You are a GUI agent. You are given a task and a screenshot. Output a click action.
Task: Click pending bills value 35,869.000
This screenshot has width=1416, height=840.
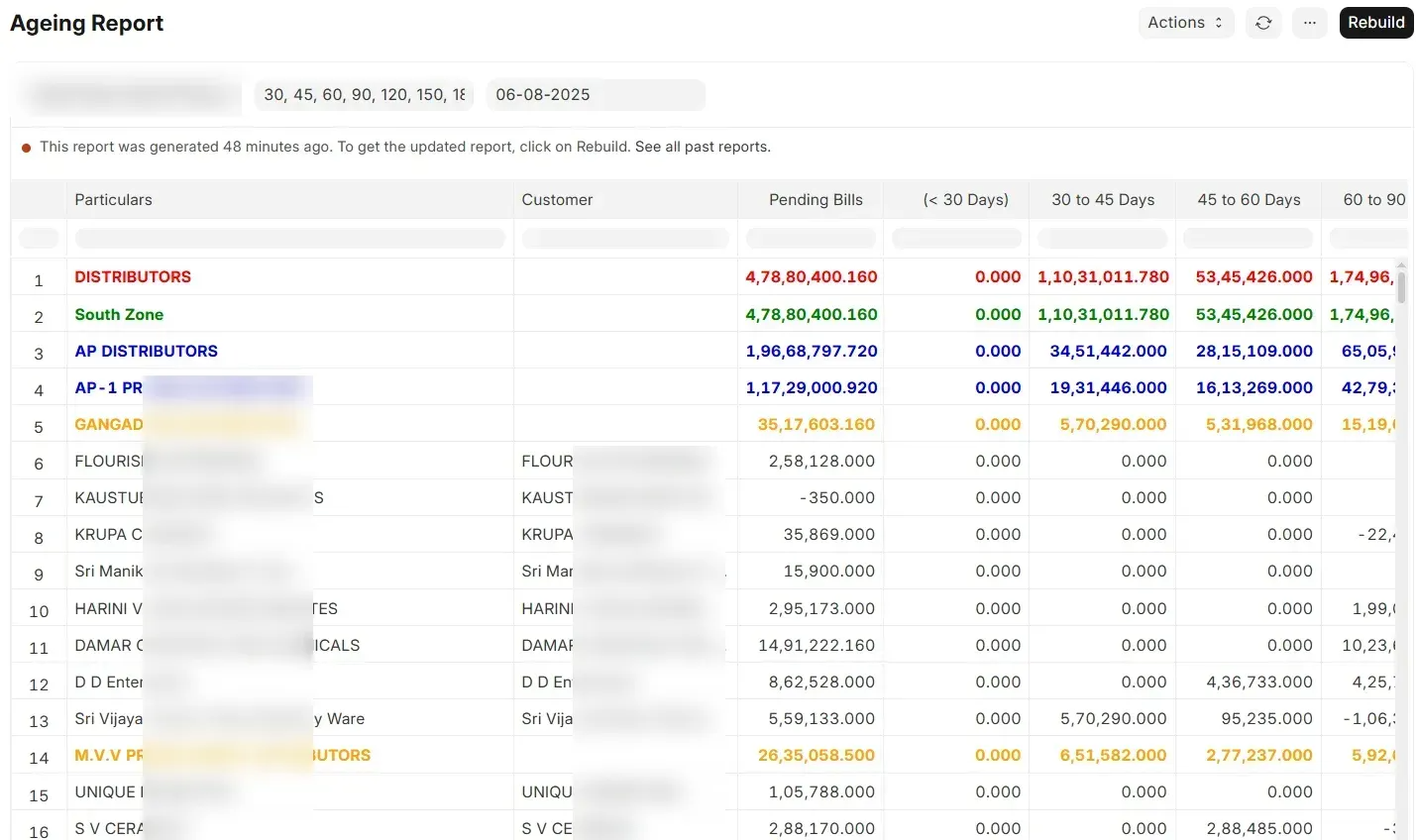tap(828, 534)
